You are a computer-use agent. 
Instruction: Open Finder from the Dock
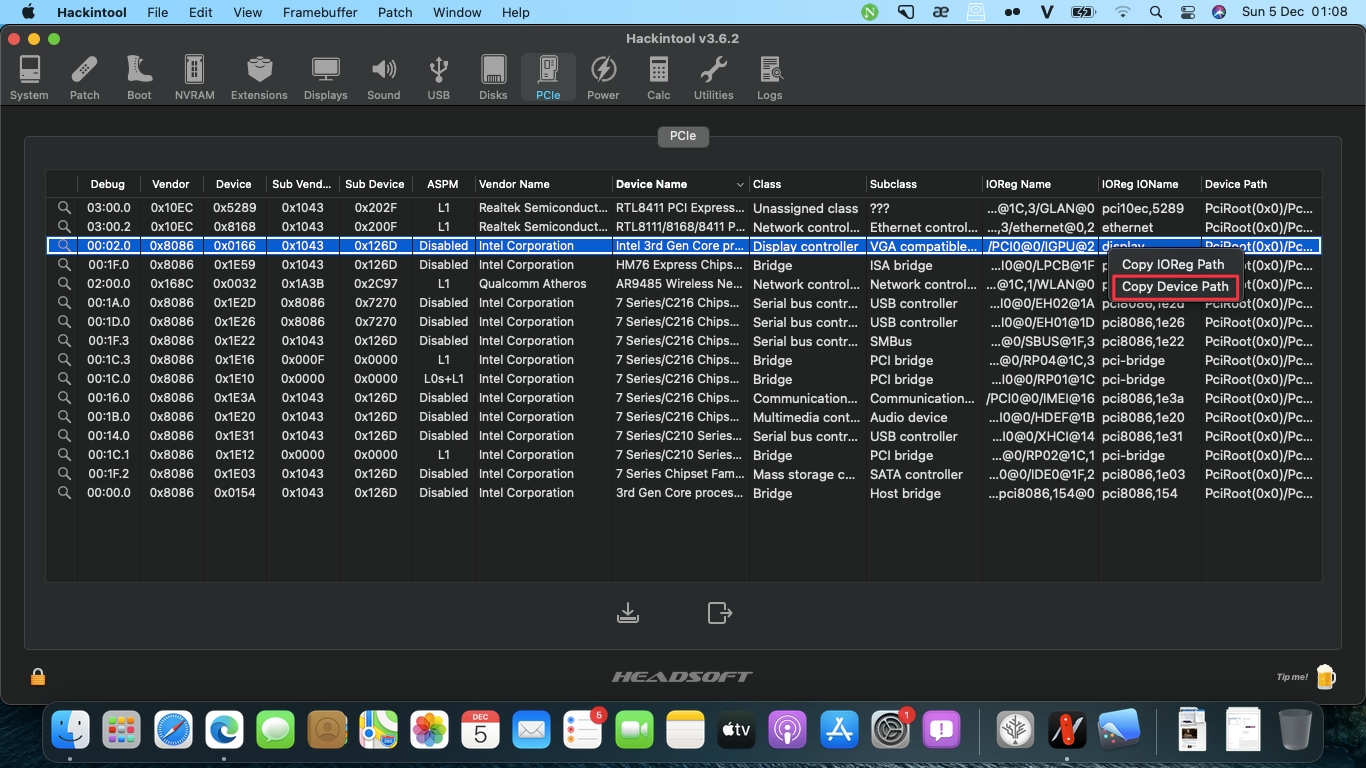pyautogui.click(x=70, y=731)
